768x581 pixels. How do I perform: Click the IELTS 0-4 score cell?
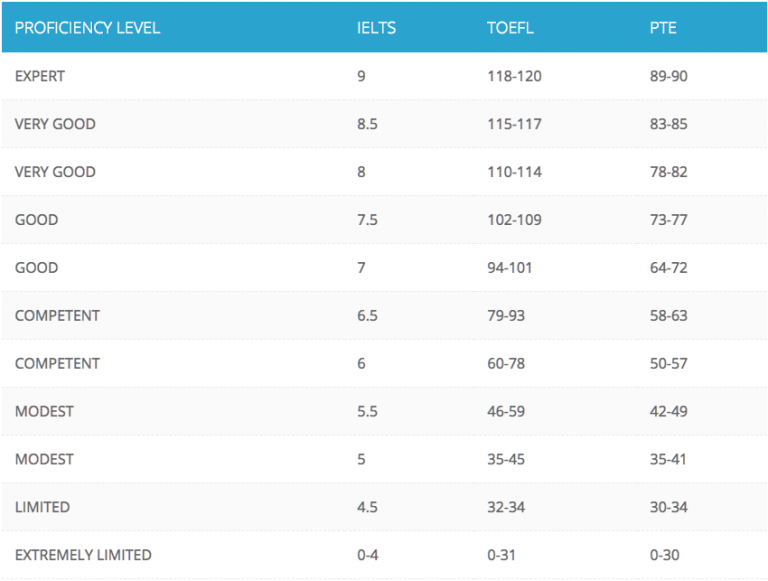pos(368,555)
